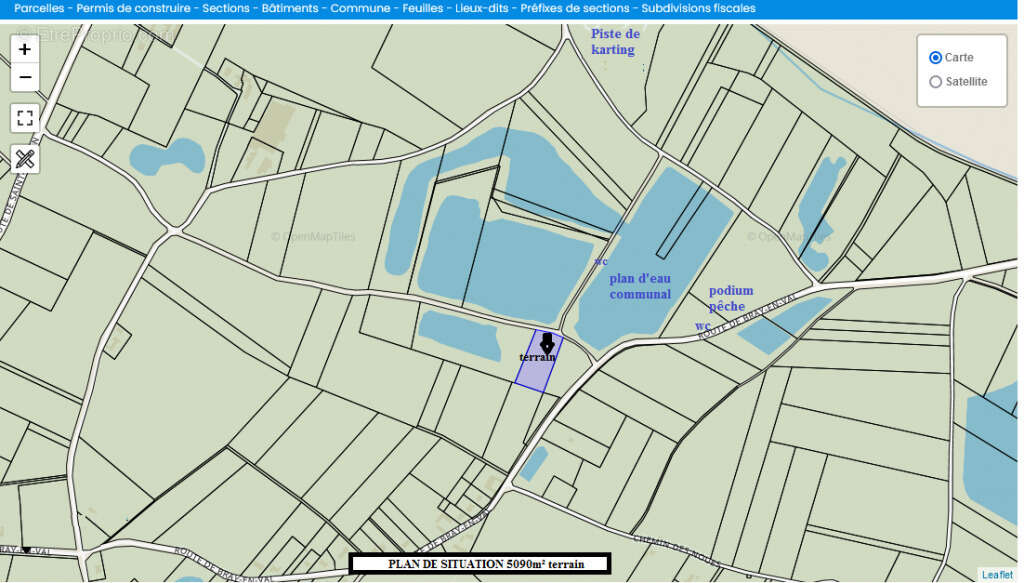Viewport: 1024px width, 583px height.
Task: Click the Parcelles layer in top bar
Action: 39,8
